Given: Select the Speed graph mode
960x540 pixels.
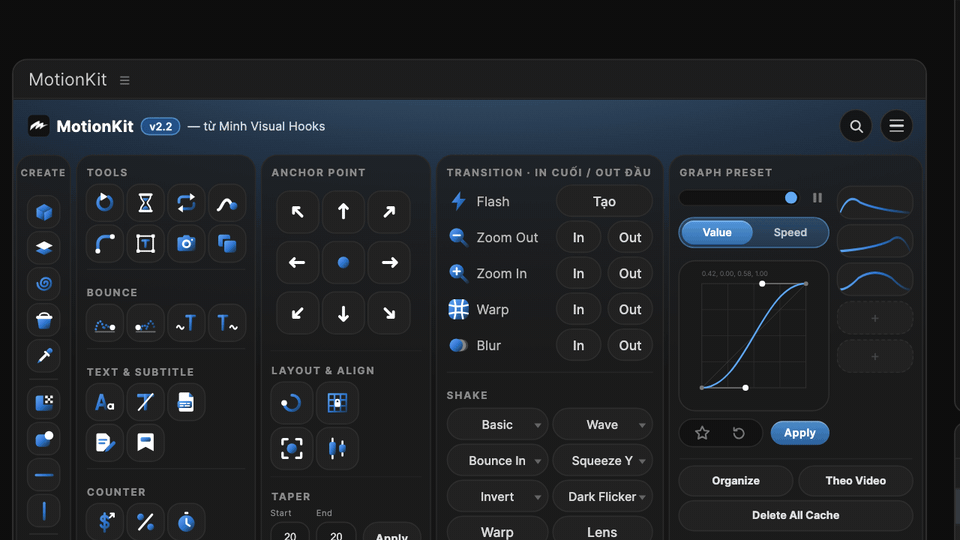Looking at the screenshot, I should (790, 233).
